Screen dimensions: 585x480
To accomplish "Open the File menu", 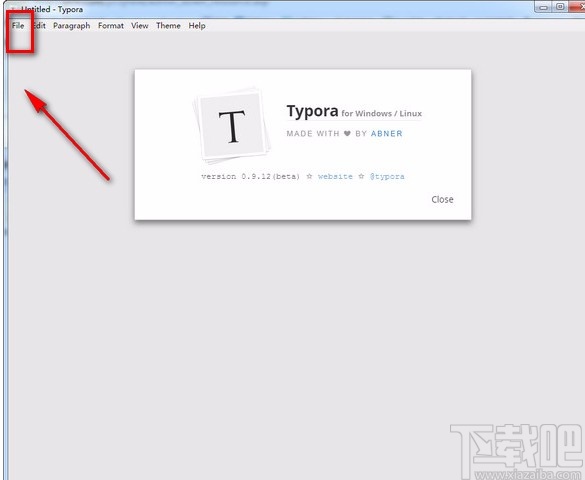I will tap(18, 26).
